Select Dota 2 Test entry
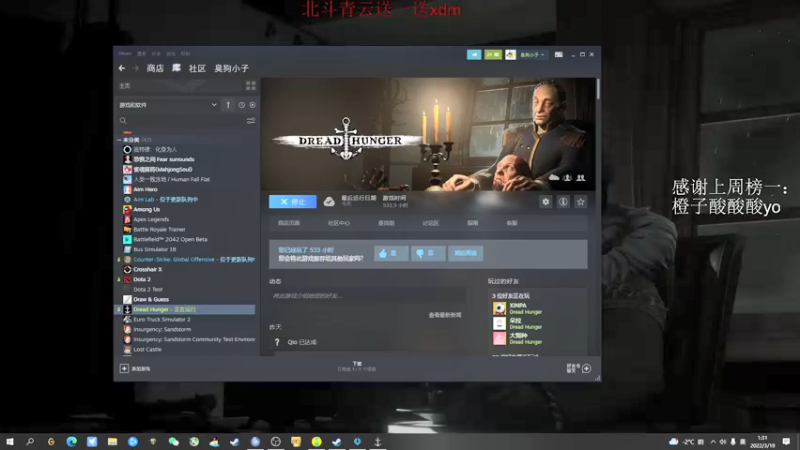The image size is (800, 450). pos(148,289)
